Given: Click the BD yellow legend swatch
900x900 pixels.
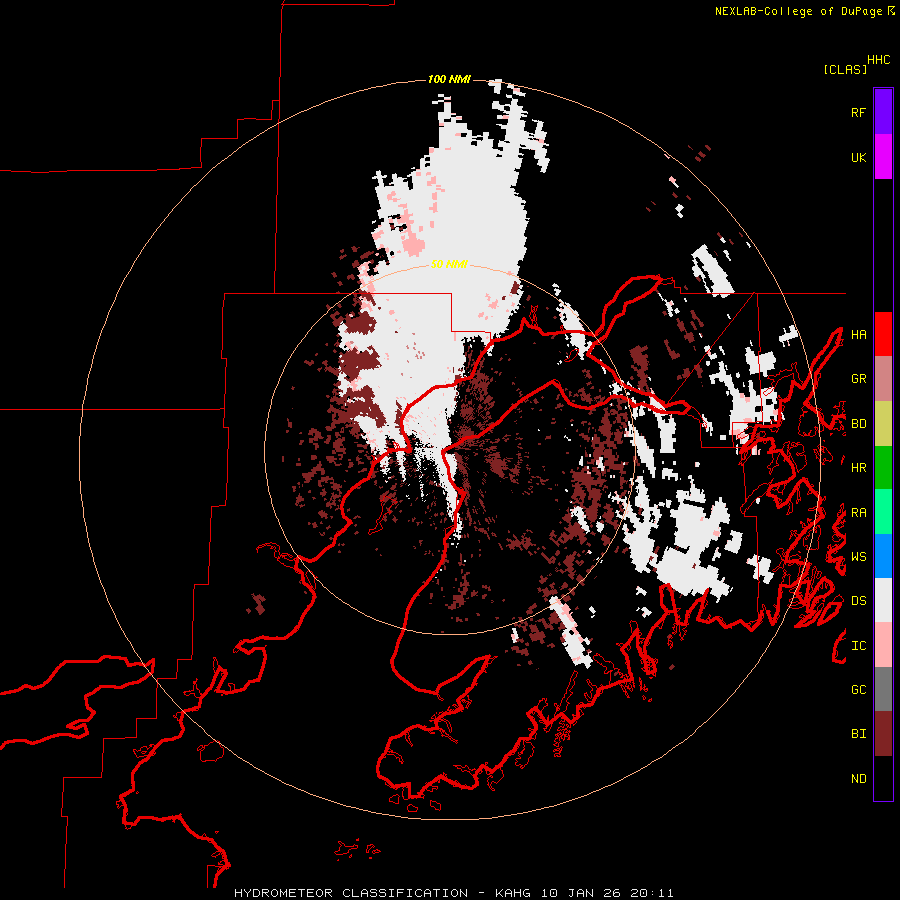Looking at the screenshot, I should (x=883, y=424).
